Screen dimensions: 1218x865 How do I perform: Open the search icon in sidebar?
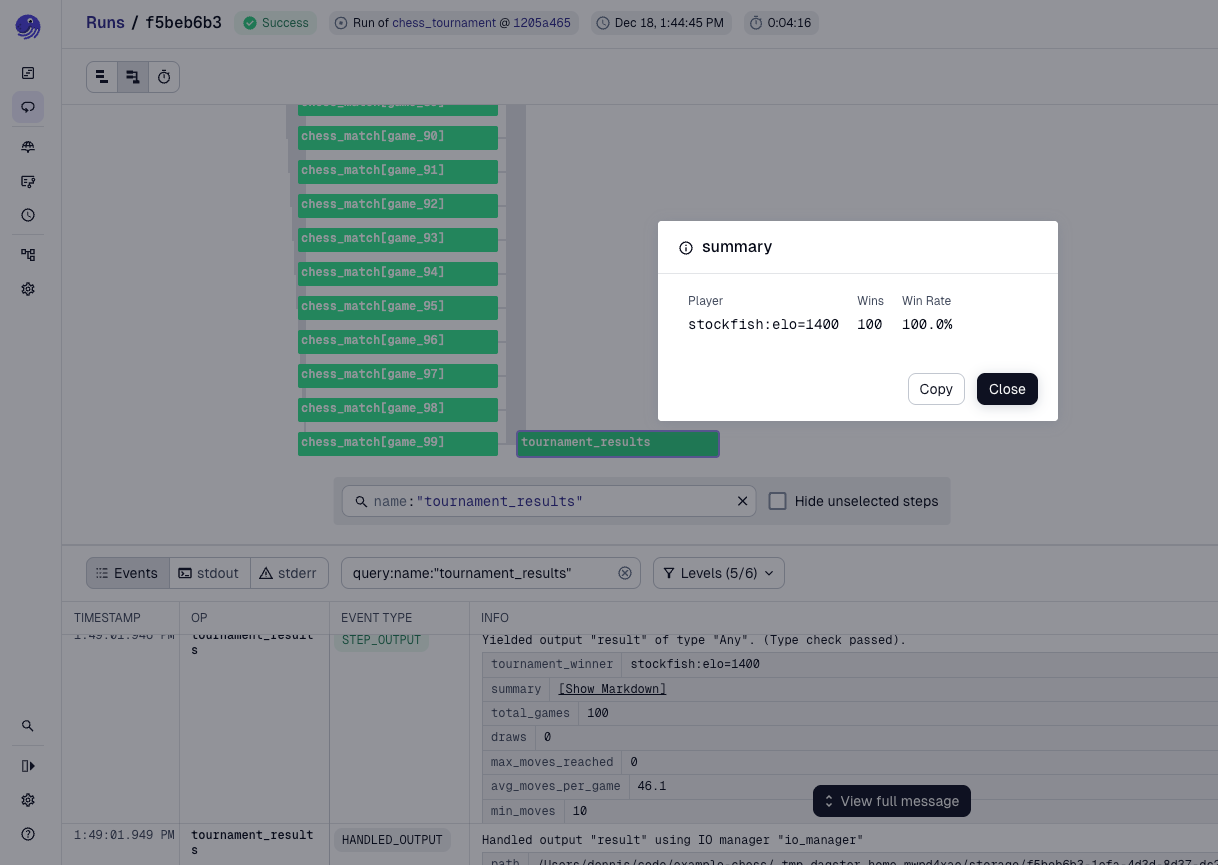(x=28, y=726)
